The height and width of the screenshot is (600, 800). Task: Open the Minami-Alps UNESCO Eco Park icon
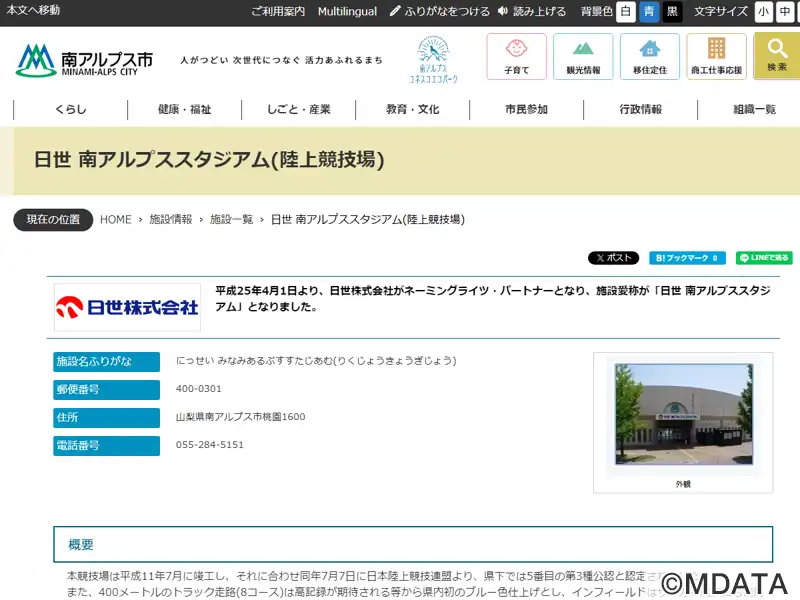click(433, 59)
